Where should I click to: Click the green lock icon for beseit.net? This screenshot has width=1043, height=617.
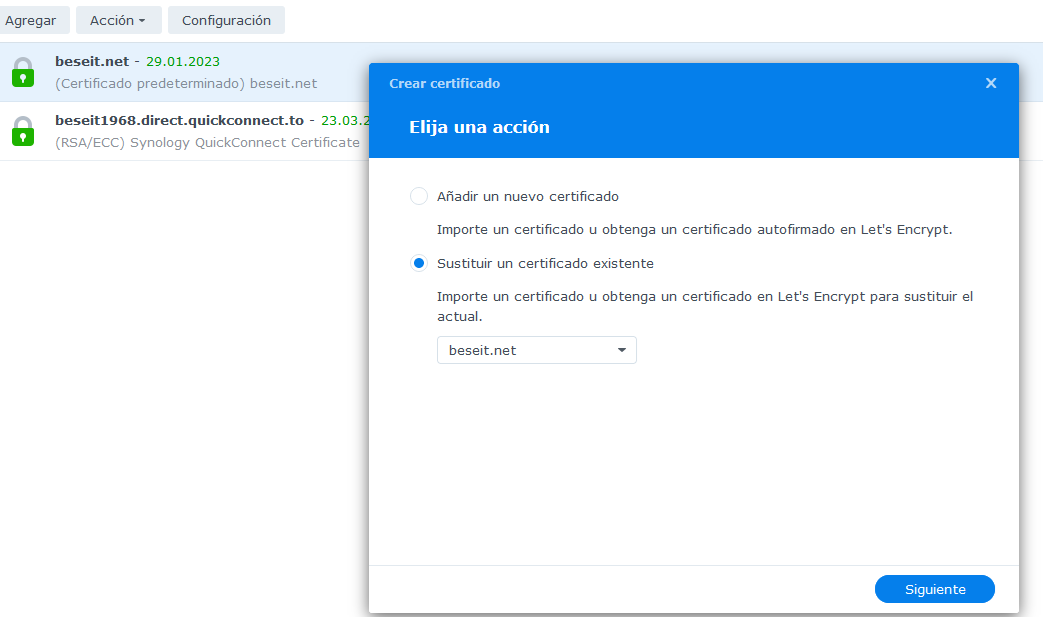click(23, 72)
